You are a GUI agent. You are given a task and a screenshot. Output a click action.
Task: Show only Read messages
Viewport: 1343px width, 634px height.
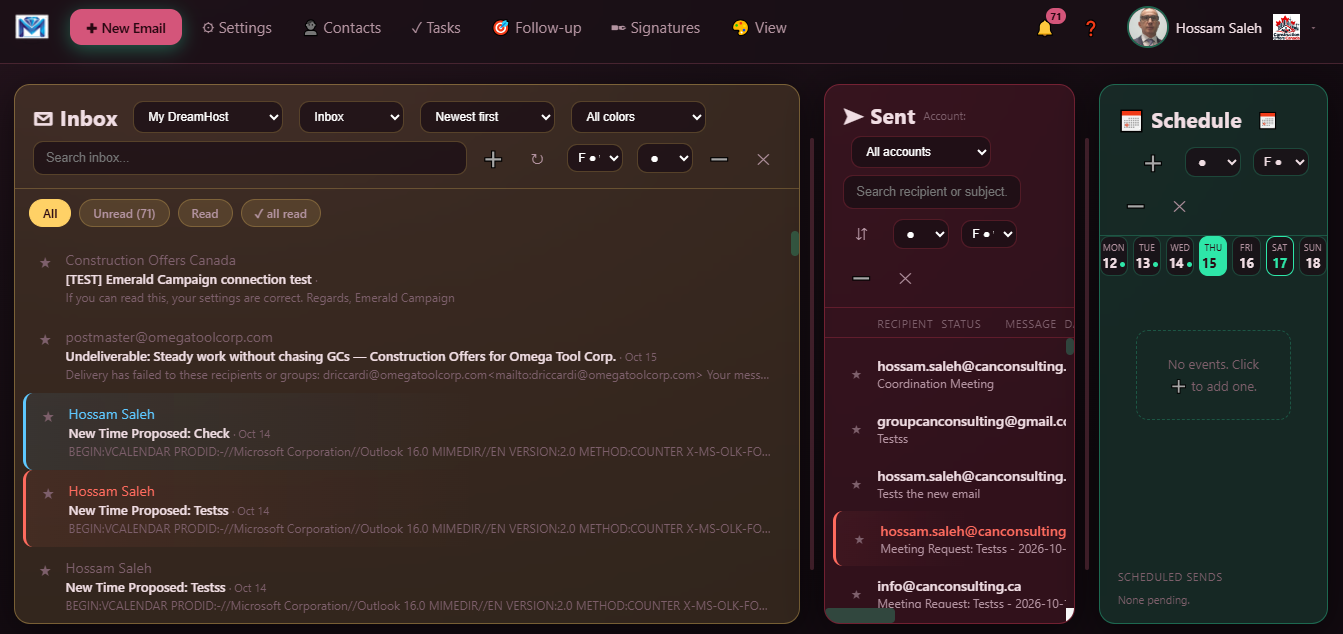tap(205, 214)
